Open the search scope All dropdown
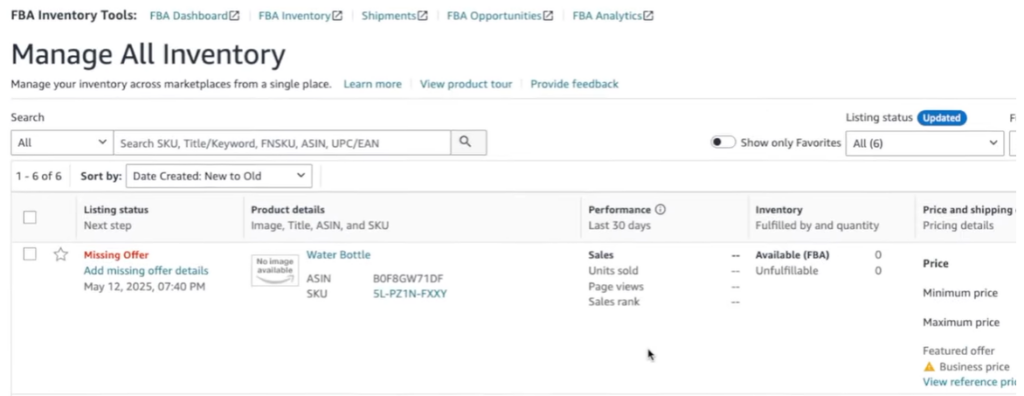This screenshot has width=1024, height=396. [62, 142]
